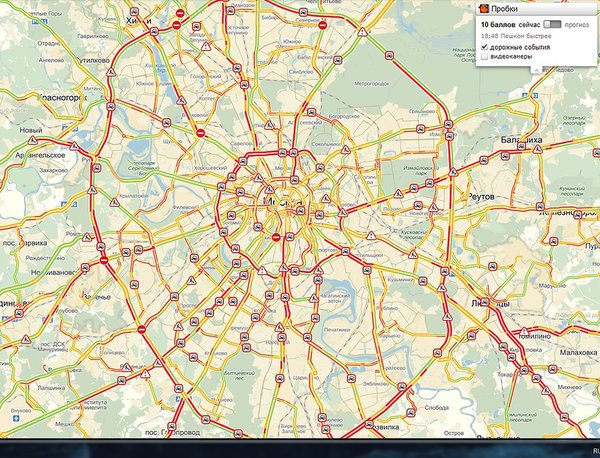This screenshot has height=458, width=600.
Task: Open road closed sign near Новоивановское
Action: click(x=103, y=260)
